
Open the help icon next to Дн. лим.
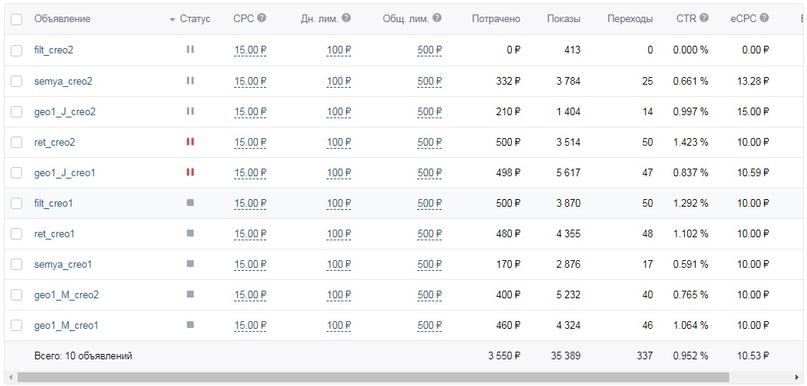point(346,18)
